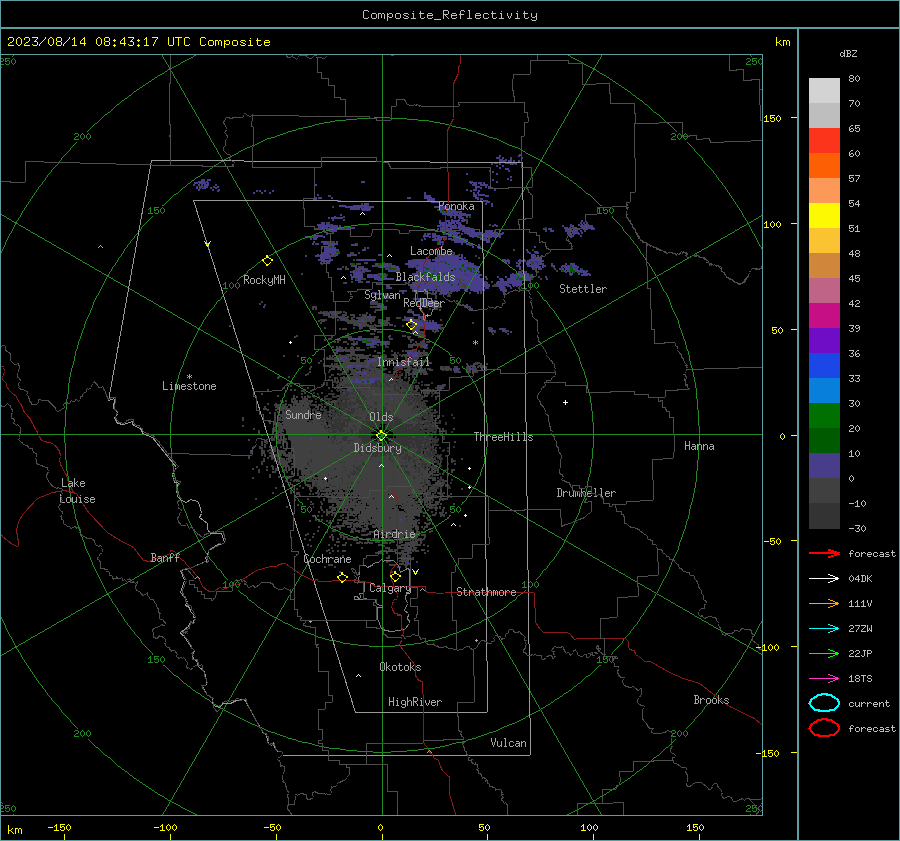Click the 'current' legend label

[869, 704]
